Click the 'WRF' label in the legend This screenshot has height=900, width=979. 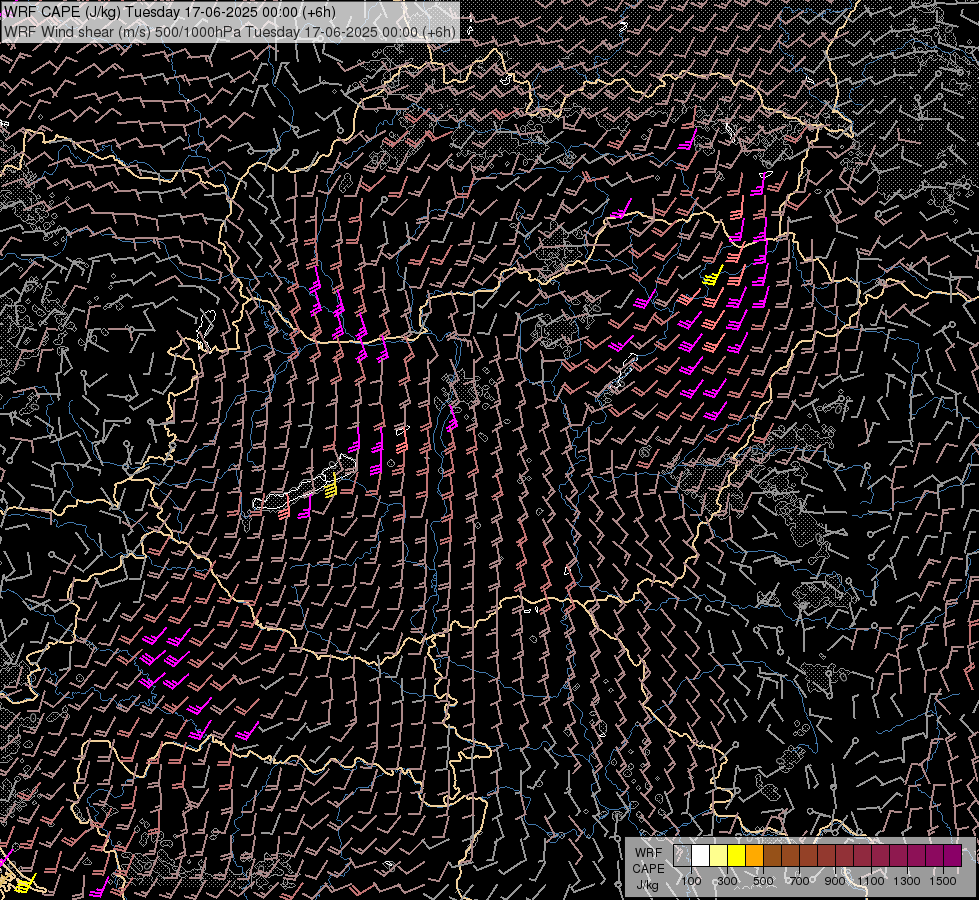click(648, 853)
